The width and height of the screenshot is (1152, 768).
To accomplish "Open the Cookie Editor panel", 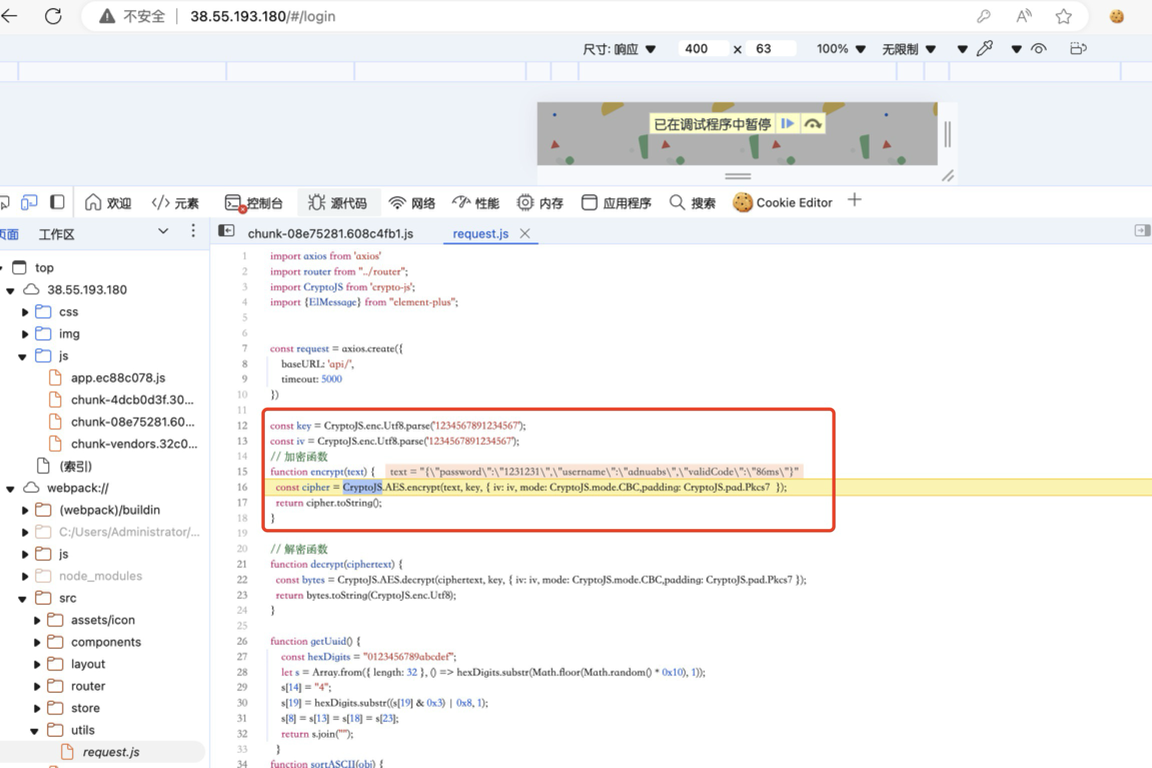I will [783, 203].
